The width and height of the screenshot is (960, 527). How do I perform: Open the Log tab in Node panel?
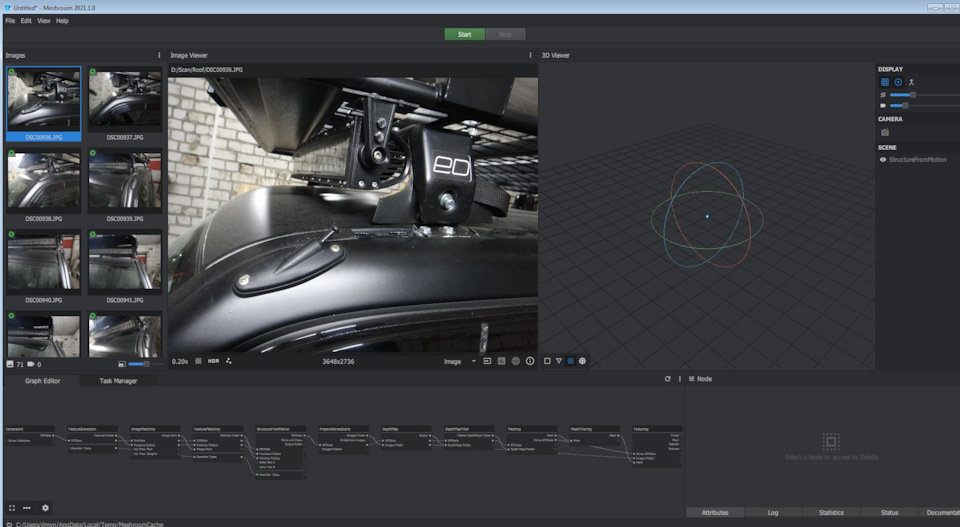(773, 512)
